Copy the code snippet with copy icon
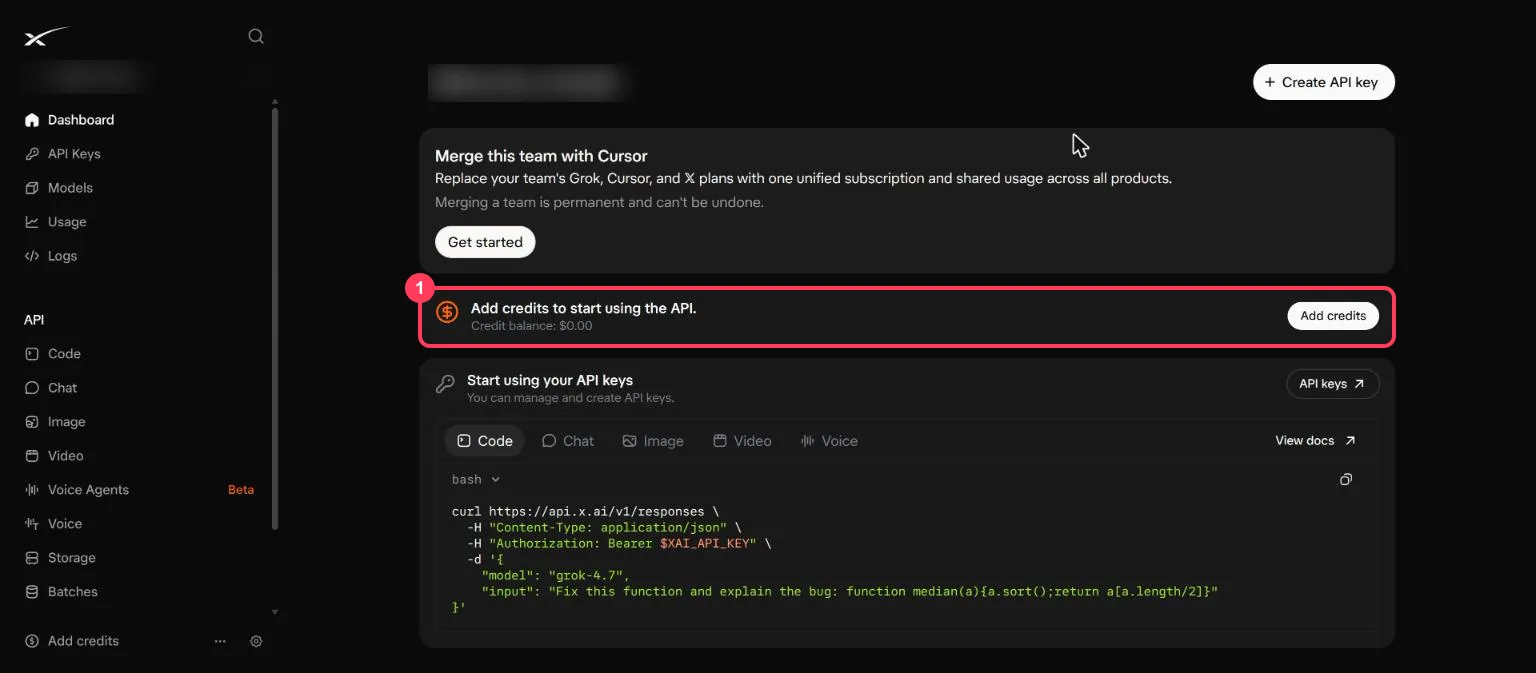Viewport: 1536px width, 673px height. pos(1346,480)
